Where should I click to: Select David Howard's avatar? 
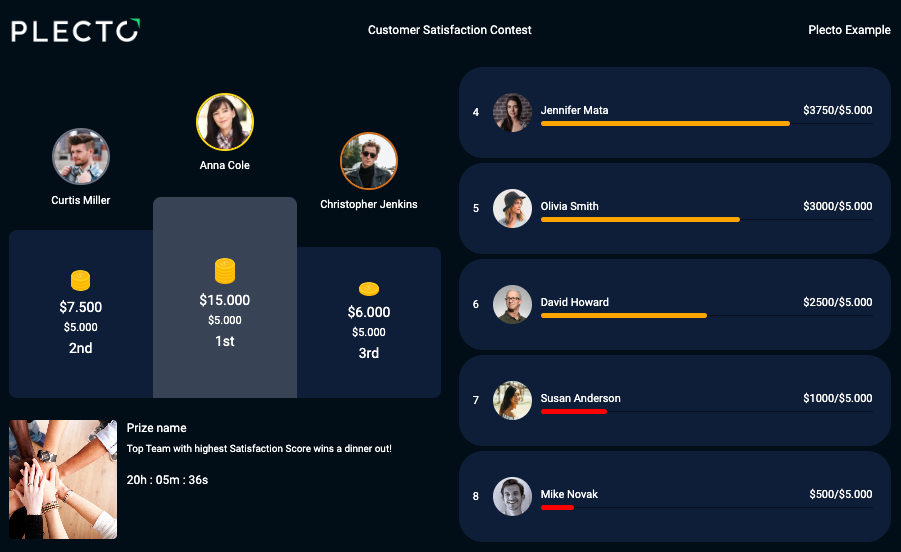tap(512, 304)
